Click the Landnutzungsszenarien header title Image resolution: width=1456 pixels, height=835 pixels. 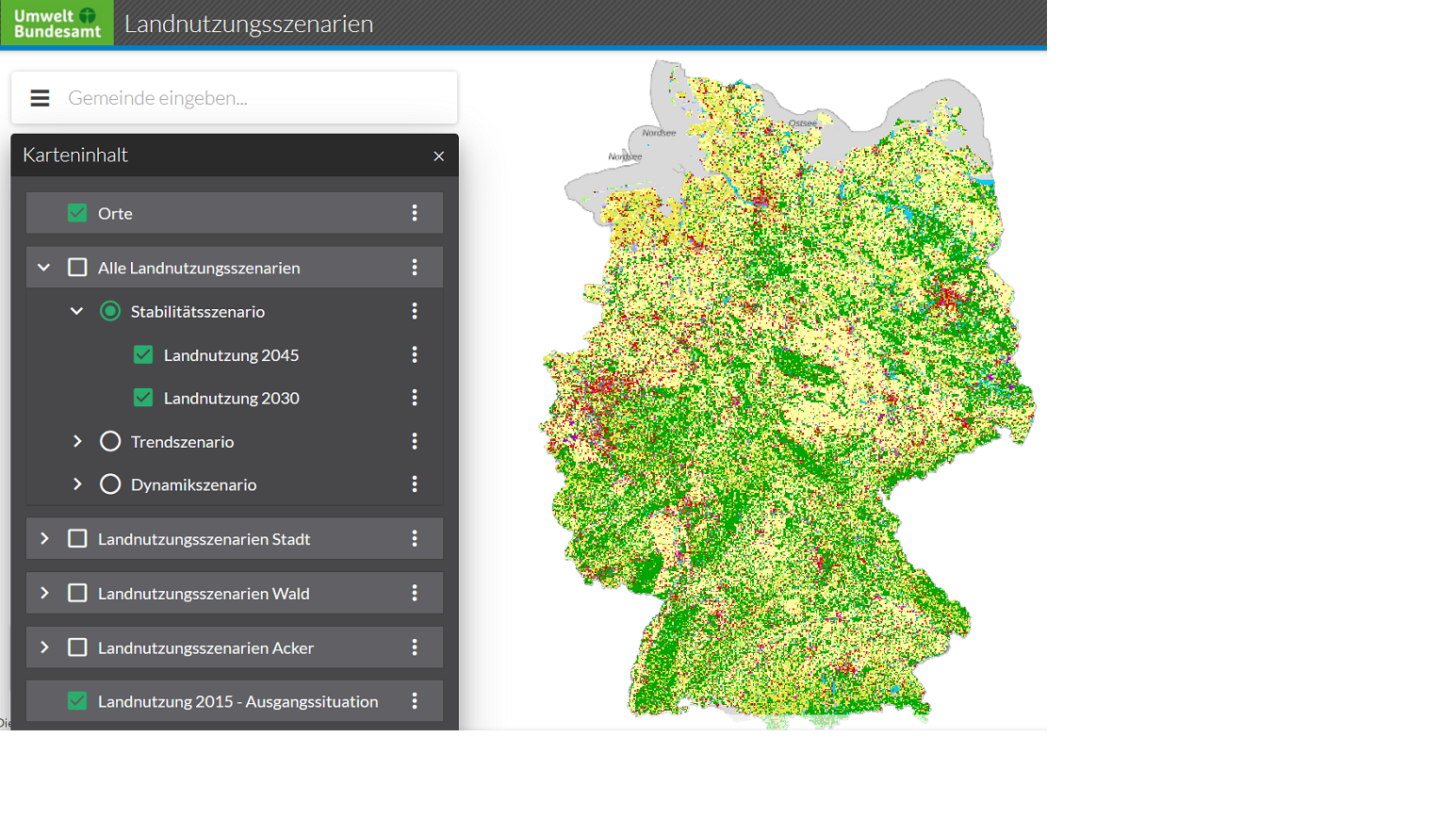(x=249, y=24)
